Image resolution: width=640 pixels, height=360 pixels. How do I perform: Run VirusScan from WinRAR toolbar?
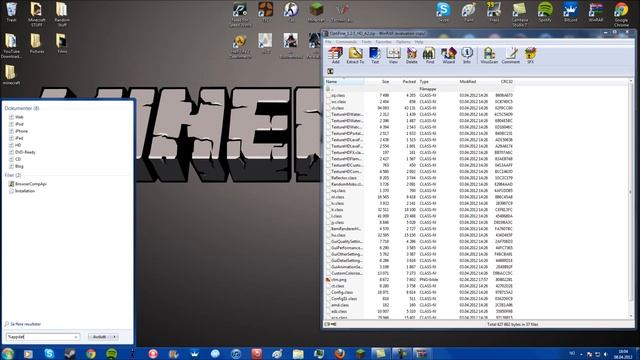point(489,55)
